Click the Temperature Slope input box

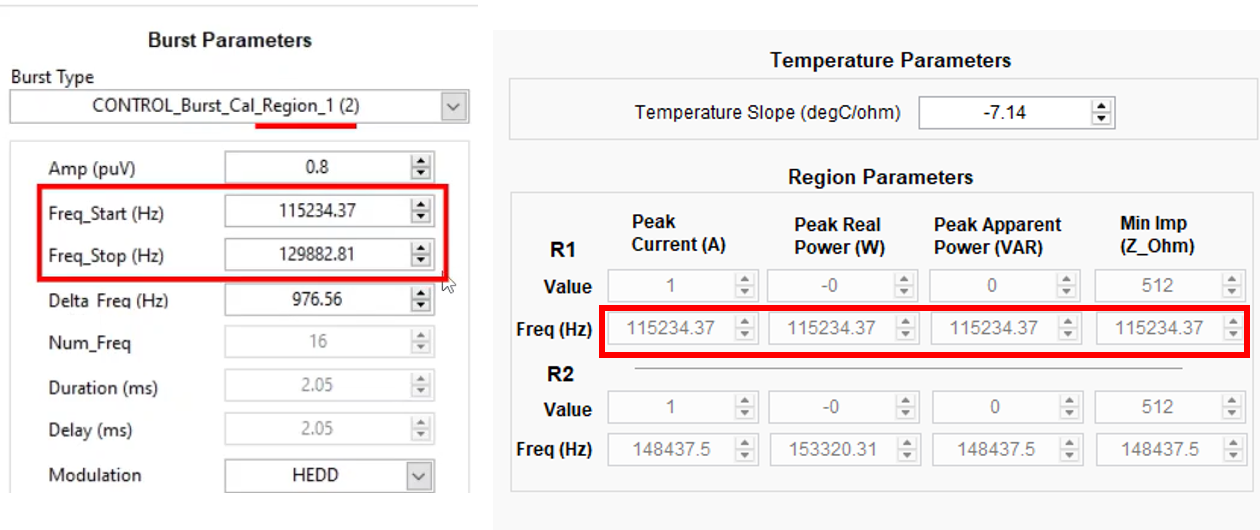coord(1003,113)
